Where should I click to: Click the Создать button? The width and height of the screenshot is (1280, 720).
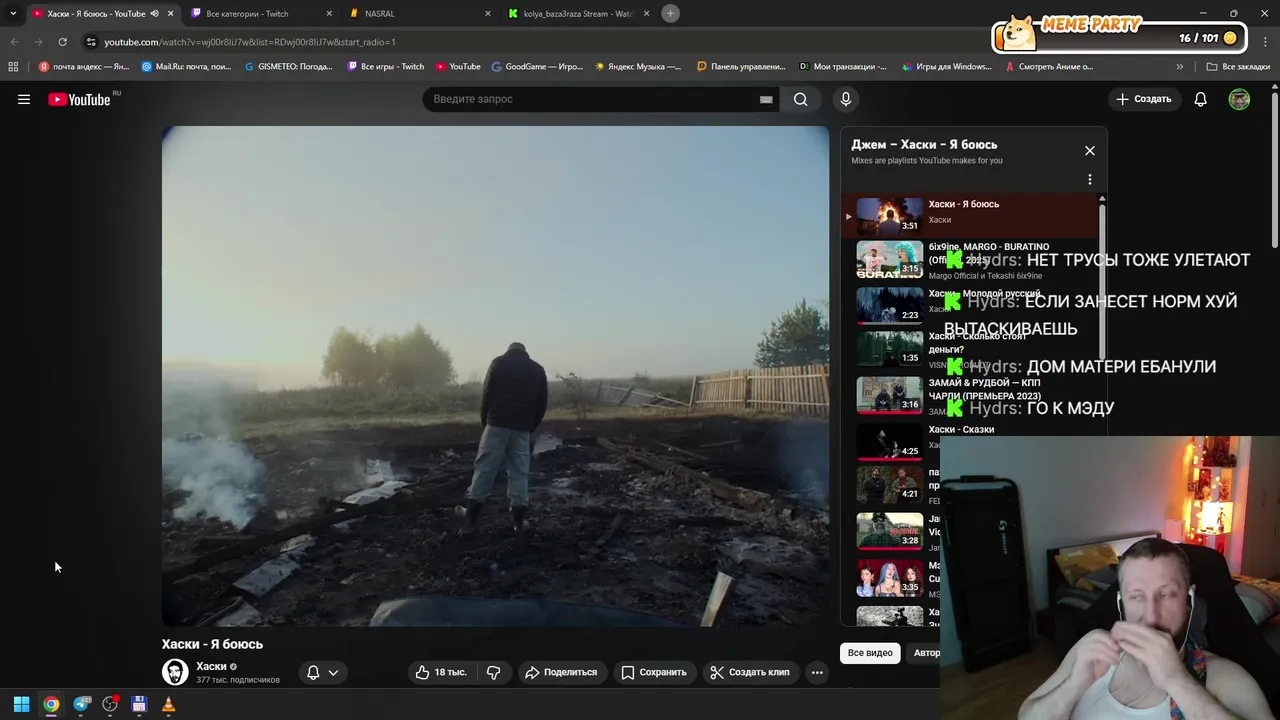[x=1144, y=99]
